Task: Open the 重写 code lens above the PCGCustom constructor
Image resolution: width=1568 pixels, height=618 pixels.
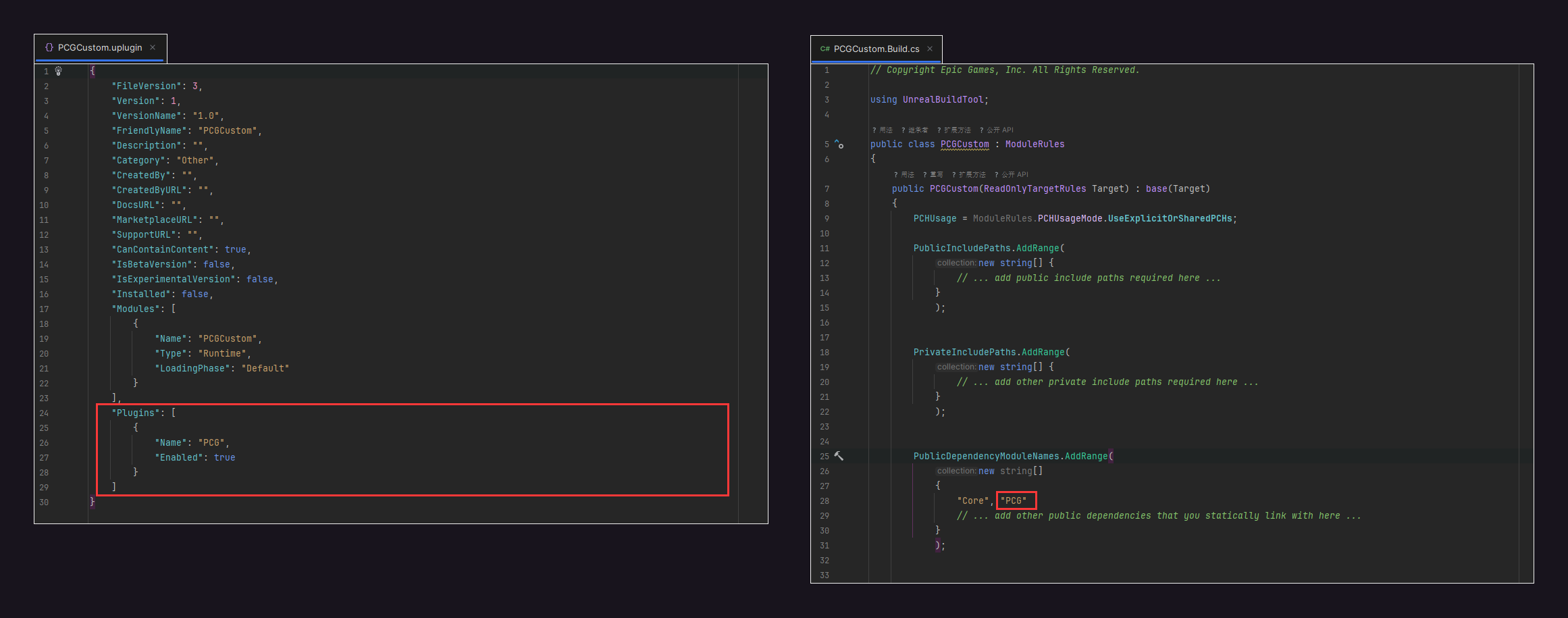Action: pos(937,174)
